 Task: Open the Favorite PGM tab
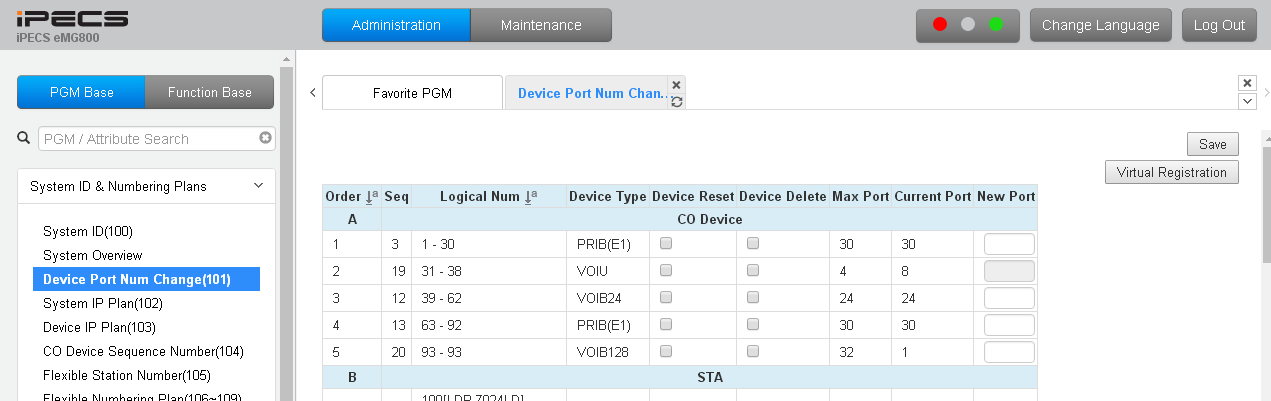[412, 93]
